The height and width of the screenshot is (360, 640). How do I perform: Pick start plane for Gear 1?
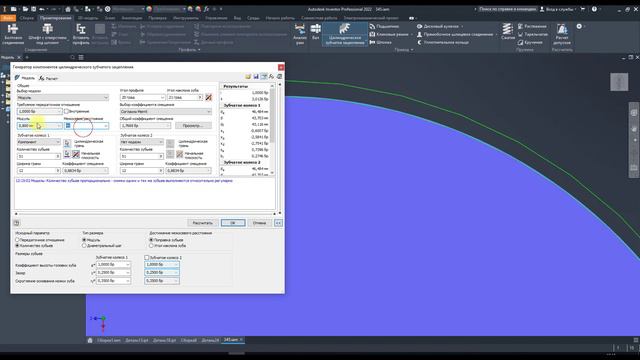tap(67, 154)
